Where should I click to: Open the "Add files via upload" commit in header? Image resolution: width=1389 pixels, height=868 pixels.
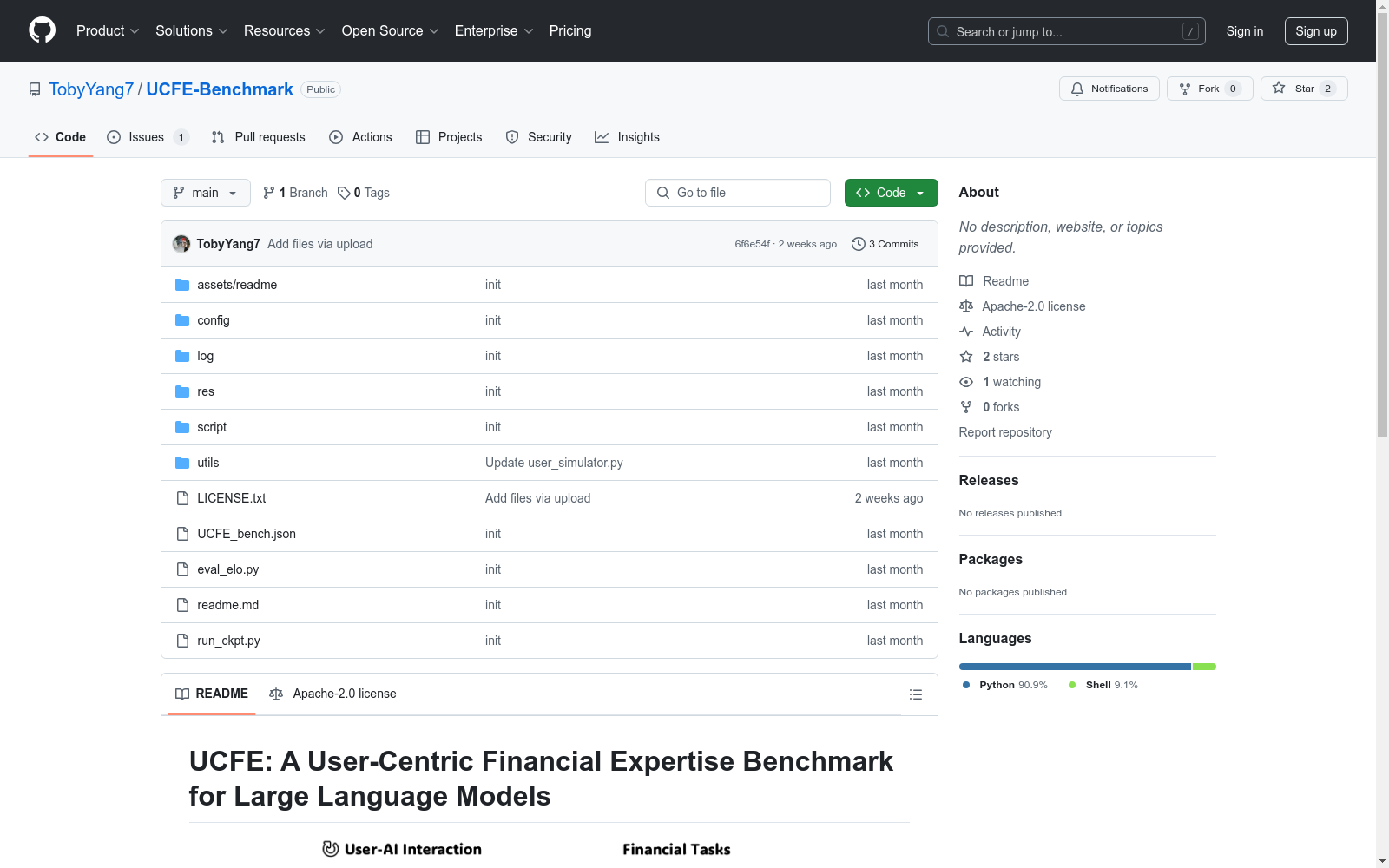[x=320, y=244]
